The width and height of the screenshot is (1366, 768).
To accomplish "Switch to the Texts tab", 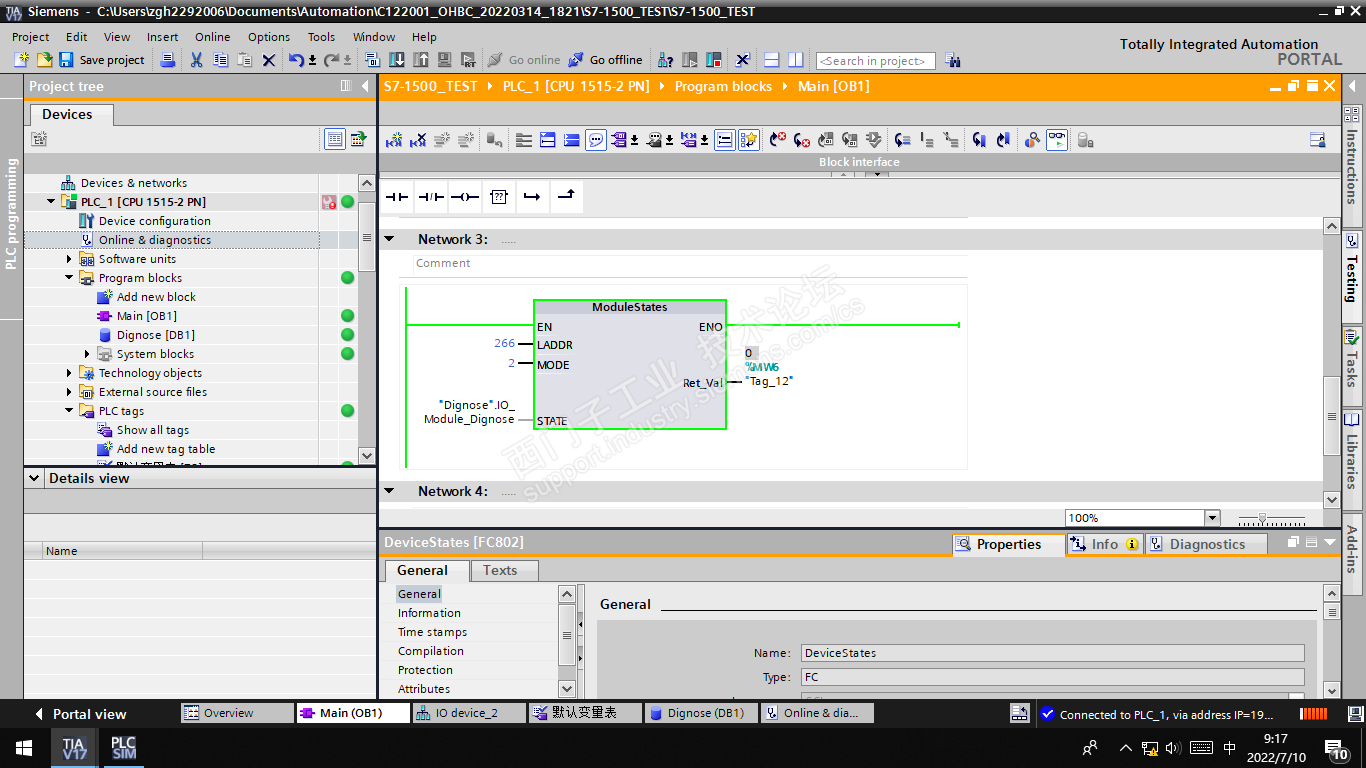I will (500, 571).
